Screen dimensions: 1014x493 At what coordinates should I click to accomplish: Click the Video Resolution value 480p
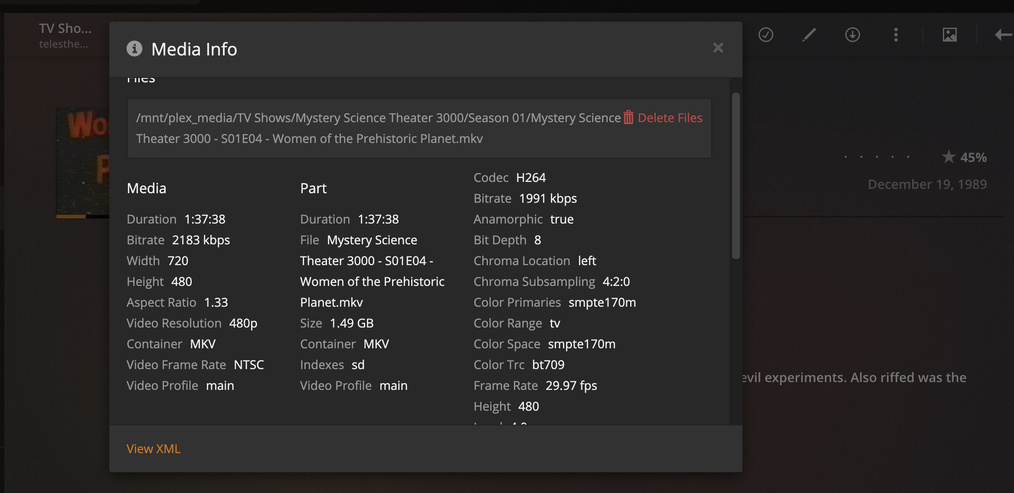coord(243,323)
